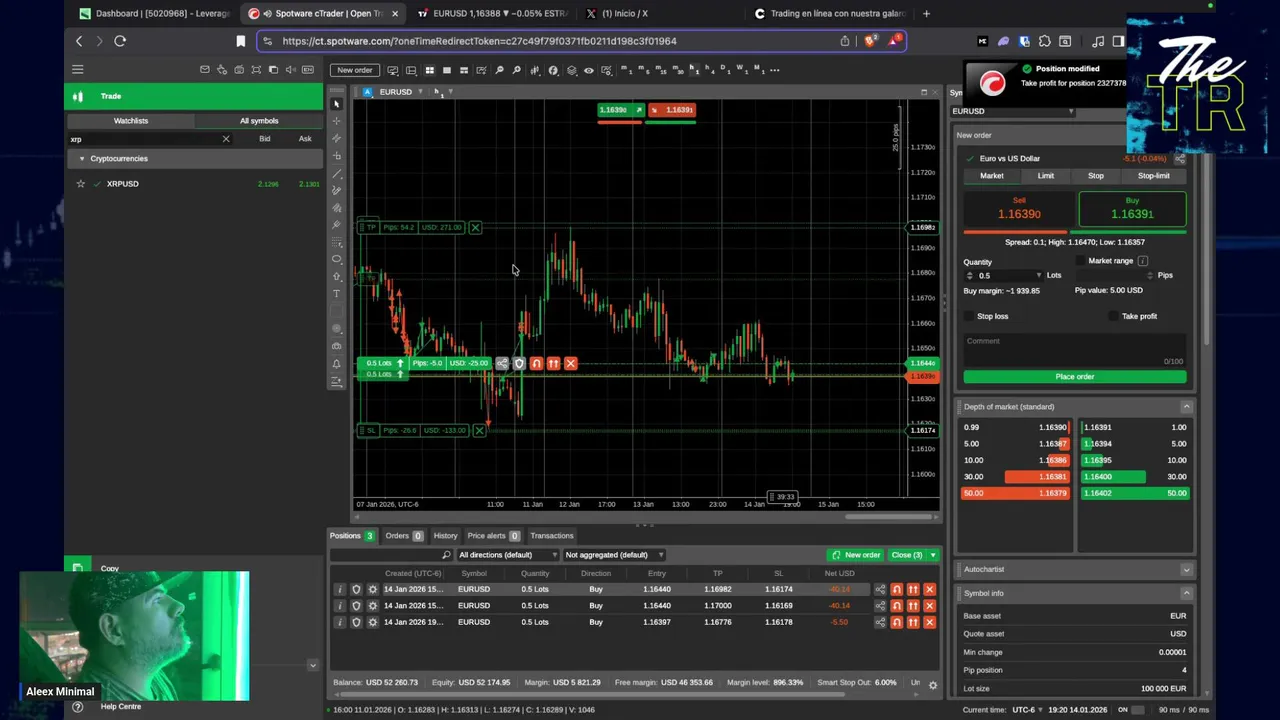Click the Market range info icon
This screenshot has height=720, width=1280.
tap(1143, 261)
